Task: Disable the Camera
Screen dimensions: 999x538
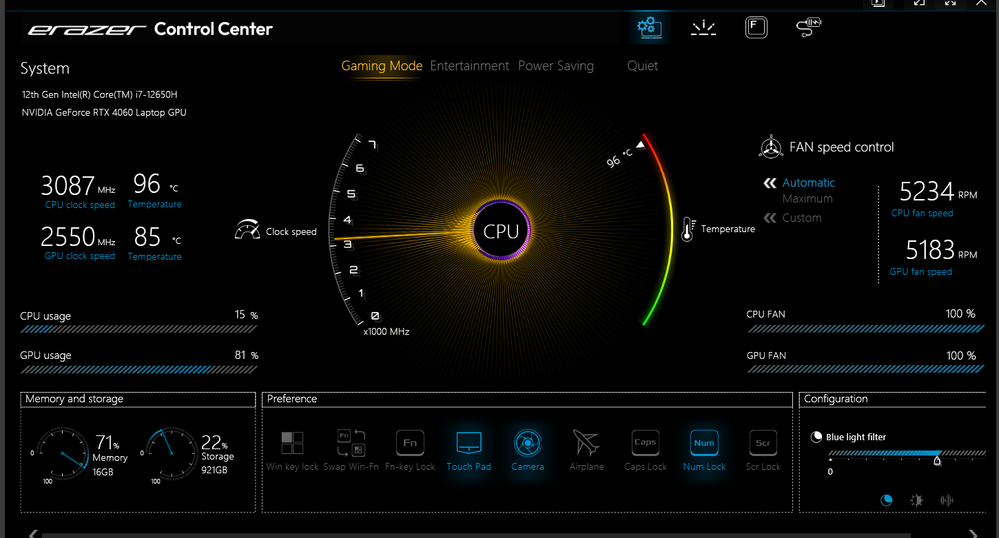Action: click(x=528, y=442)
